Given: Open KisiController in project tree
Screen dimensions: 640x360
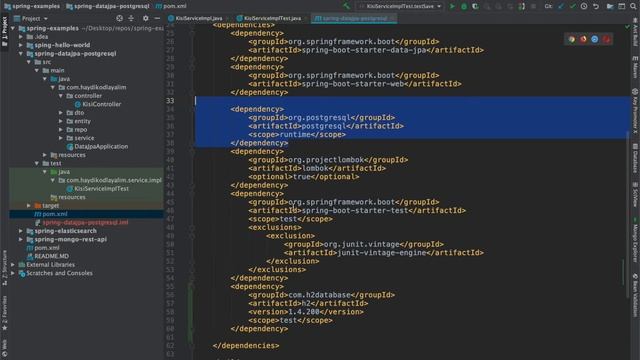Looking at the screenshot, I should point(102,104).
